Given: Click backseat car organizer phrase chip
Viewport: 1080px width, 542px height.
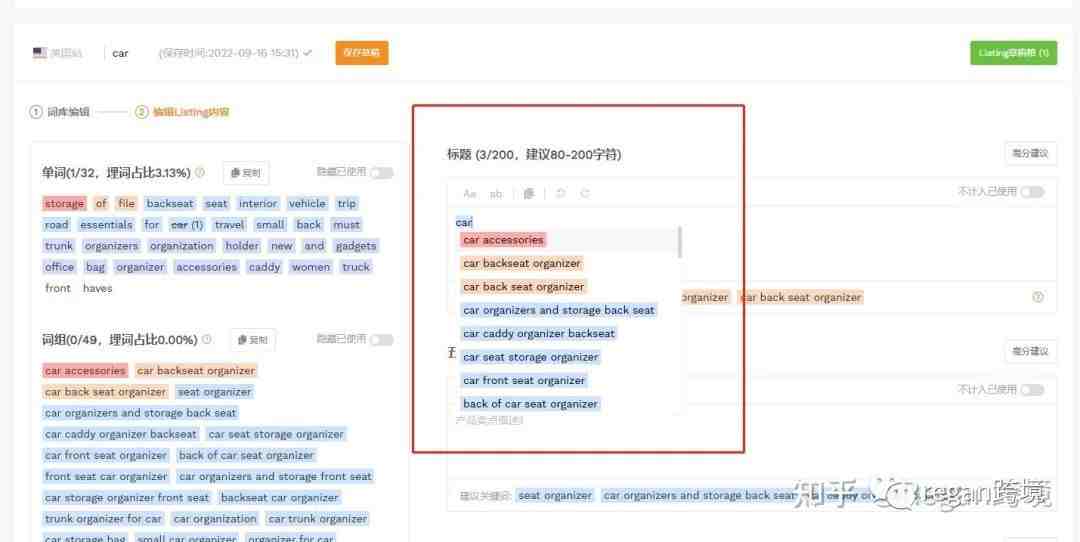Looking at the screenshot, I should (x=280, y=497).
